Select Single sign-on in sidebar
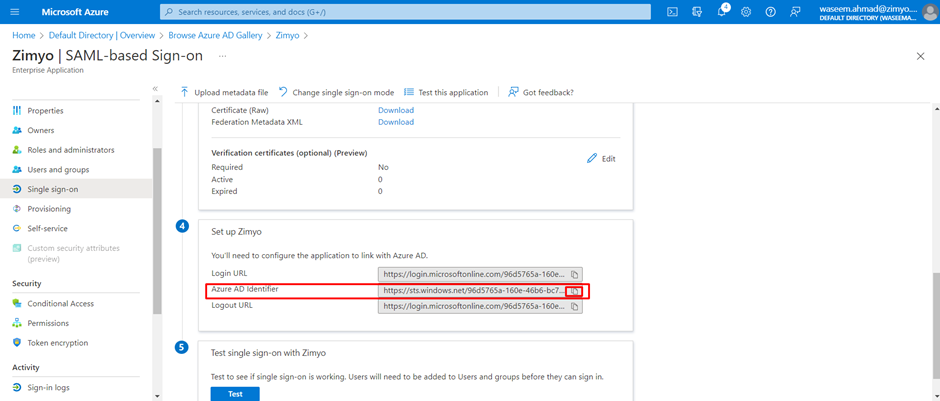The width and height of the screenshot is (940, 401). pos(76,189)
